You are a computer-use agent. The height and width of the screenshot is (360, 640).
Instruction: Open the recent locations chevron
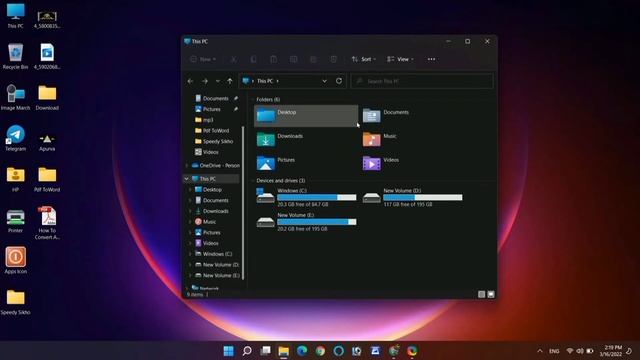(x=218, y=81)
